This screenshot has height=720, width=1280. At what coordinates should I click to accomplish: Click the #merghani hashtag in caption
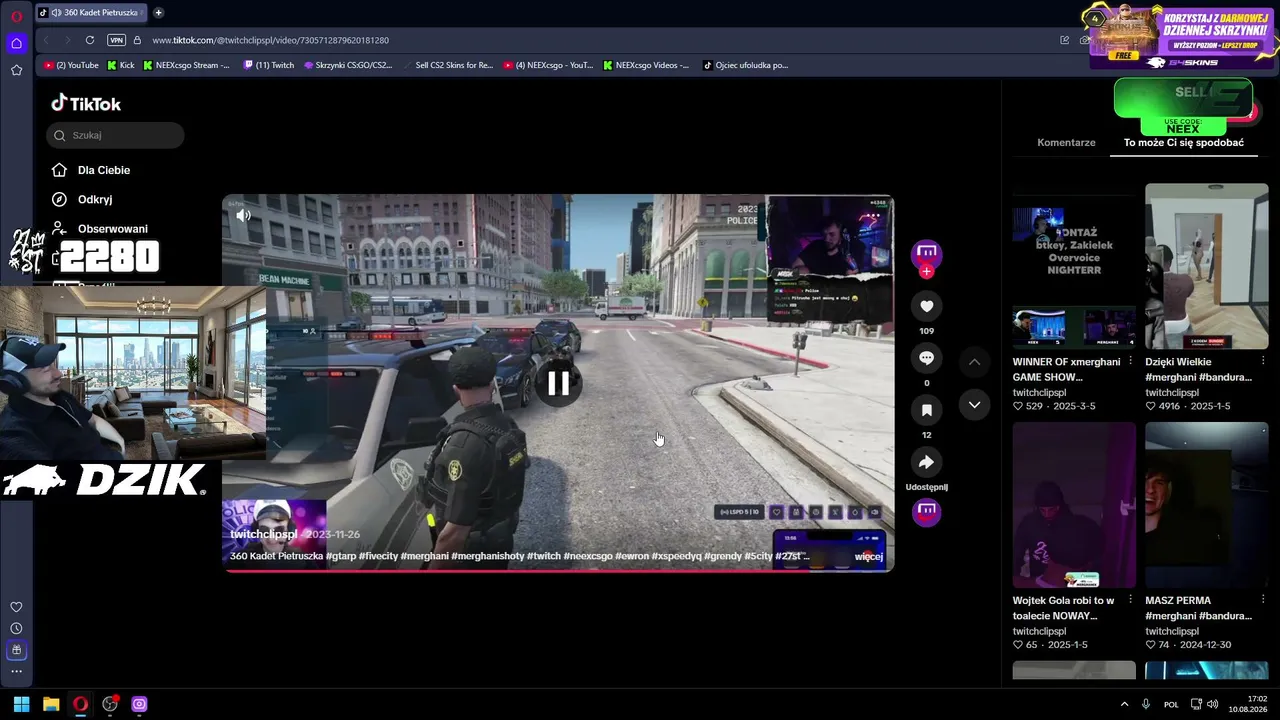pos(423,556)
